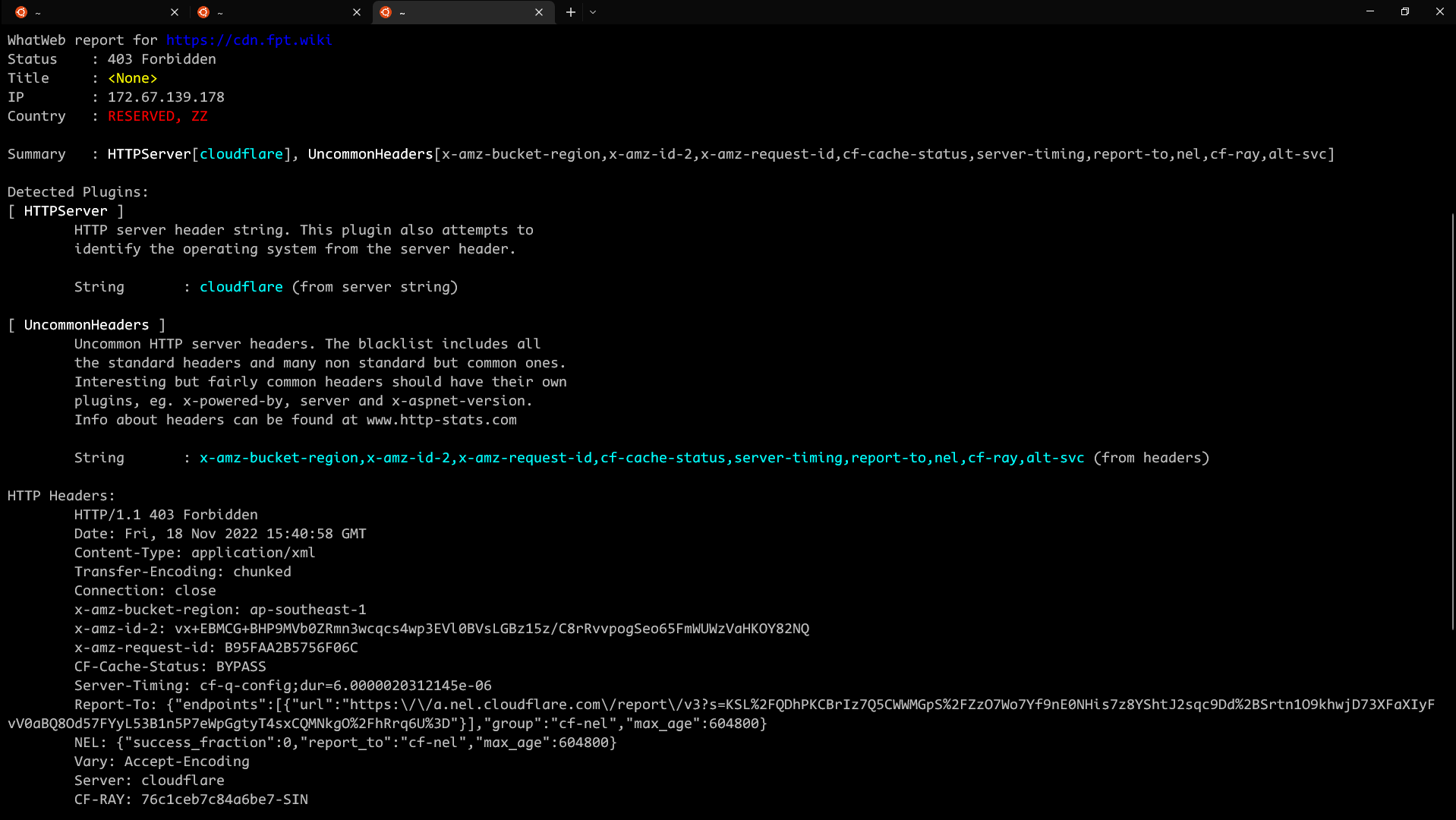Click the <None> title value
Viewport: 1456px width, 820px height.
point(133,78)
